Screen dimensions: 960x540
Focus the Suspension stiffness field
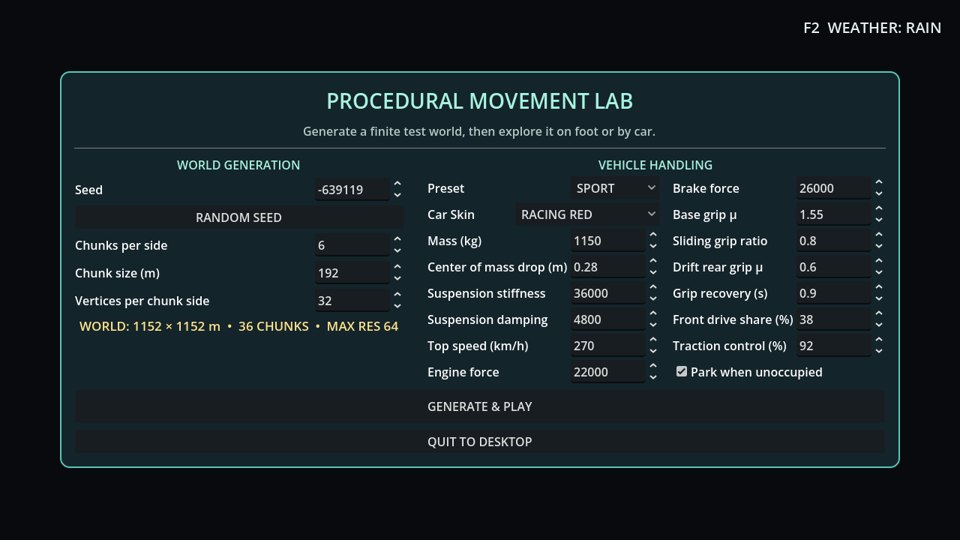[608, 293]
